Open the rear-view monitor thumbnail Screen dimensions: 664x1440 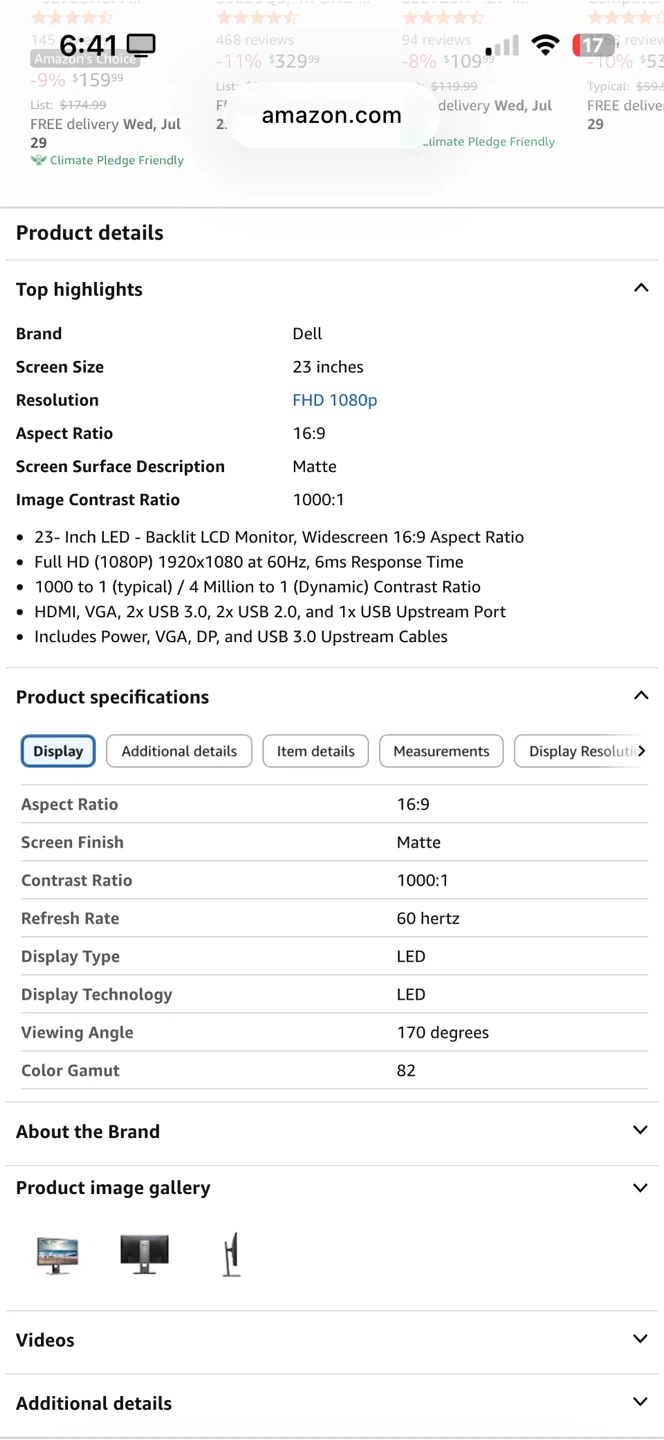point(144,1254)
